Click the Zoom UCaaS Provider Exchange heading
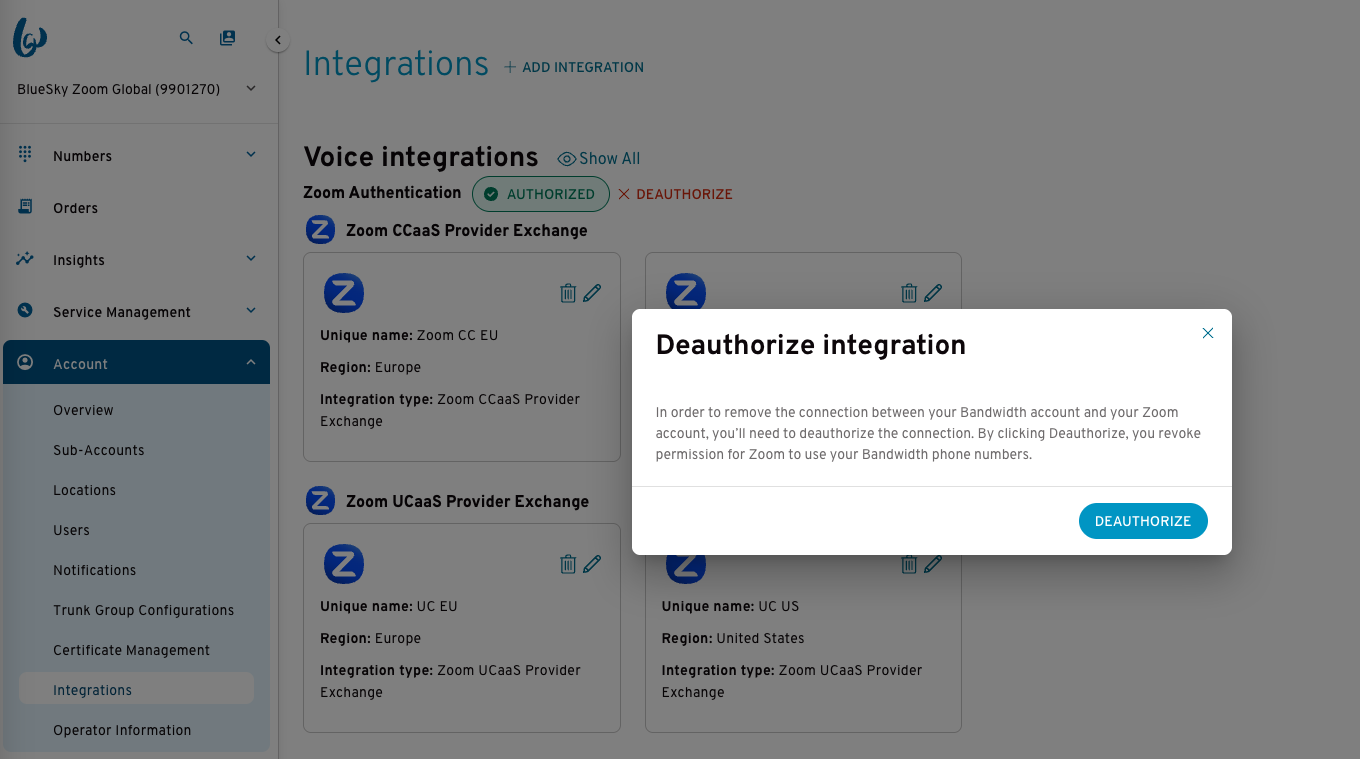1360x759 pixels. (467, 501)
